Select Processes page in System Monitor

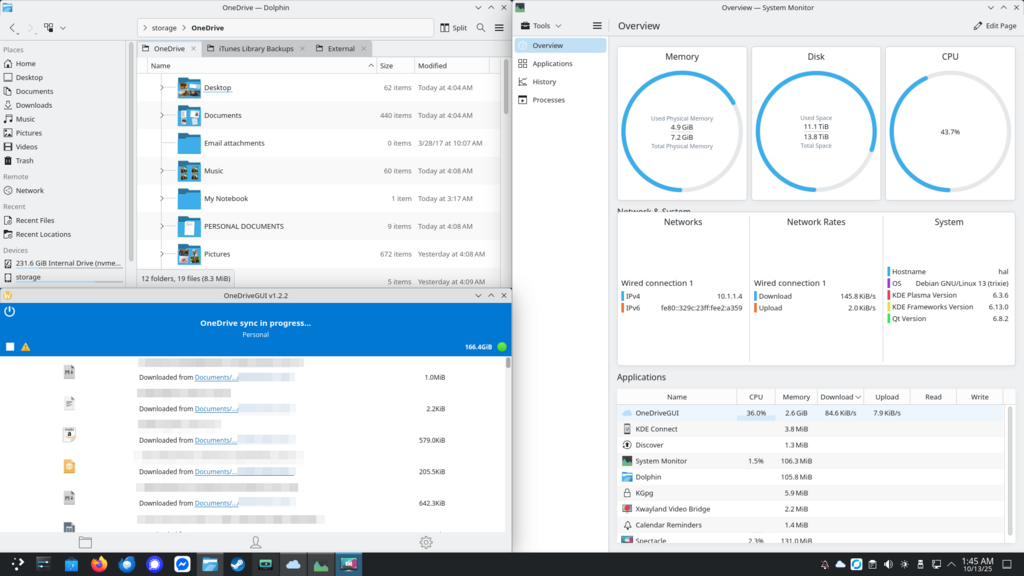560,100
